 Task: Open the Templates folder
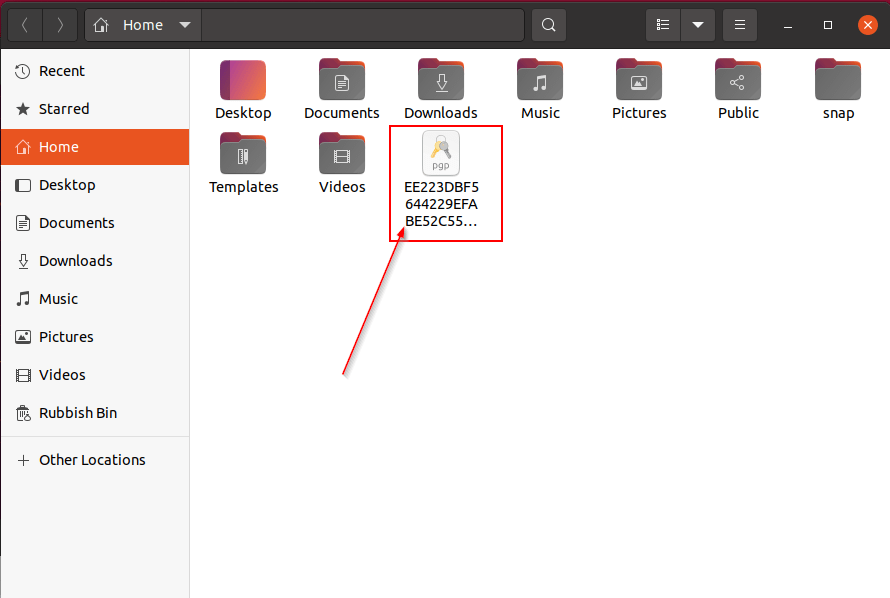(x=243, y=154)
